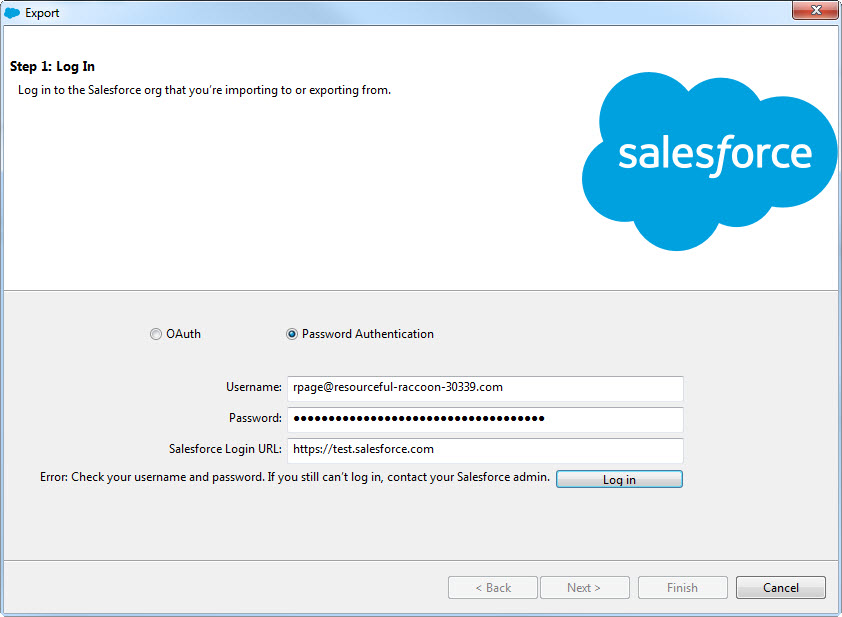Cancel the Export wizard
The image size is (842, 617).
[780, 587]
